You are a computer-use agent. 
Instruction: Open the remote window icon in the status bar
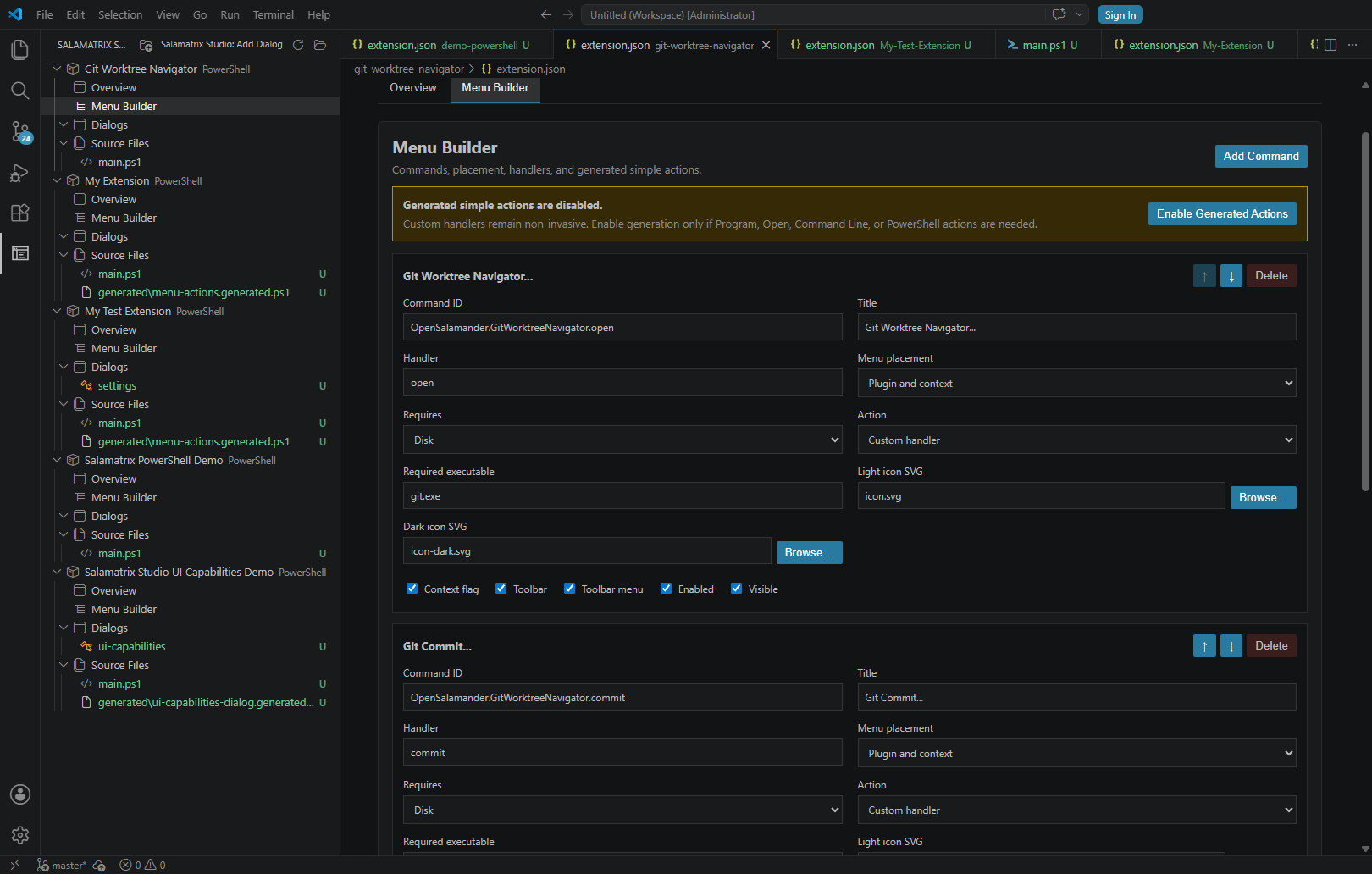coord(14,865)
